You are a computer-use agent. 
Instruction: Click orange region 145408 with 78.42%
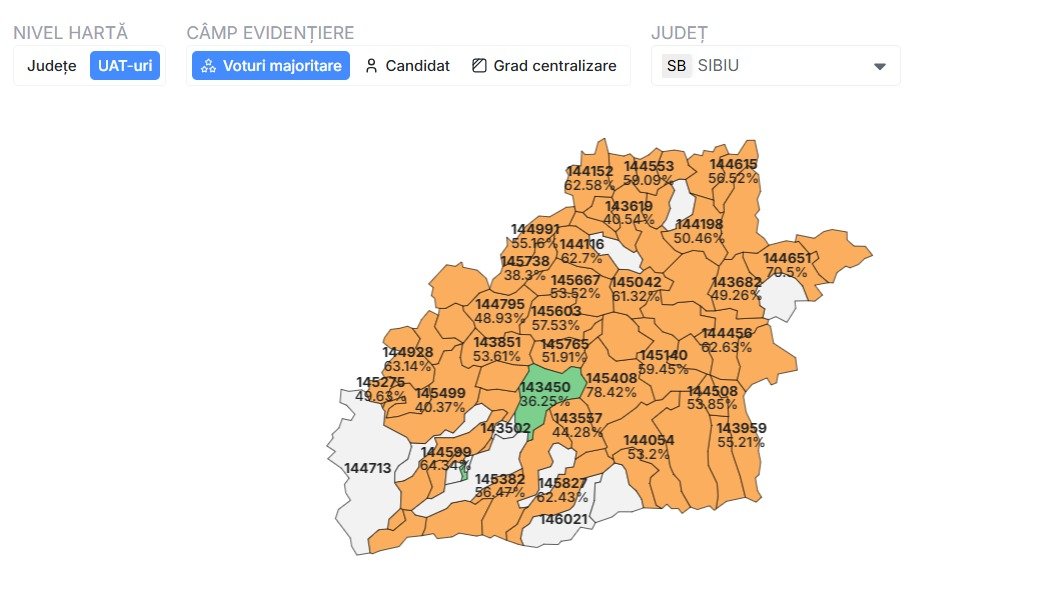pyautogui.click(x=611, y=385)
